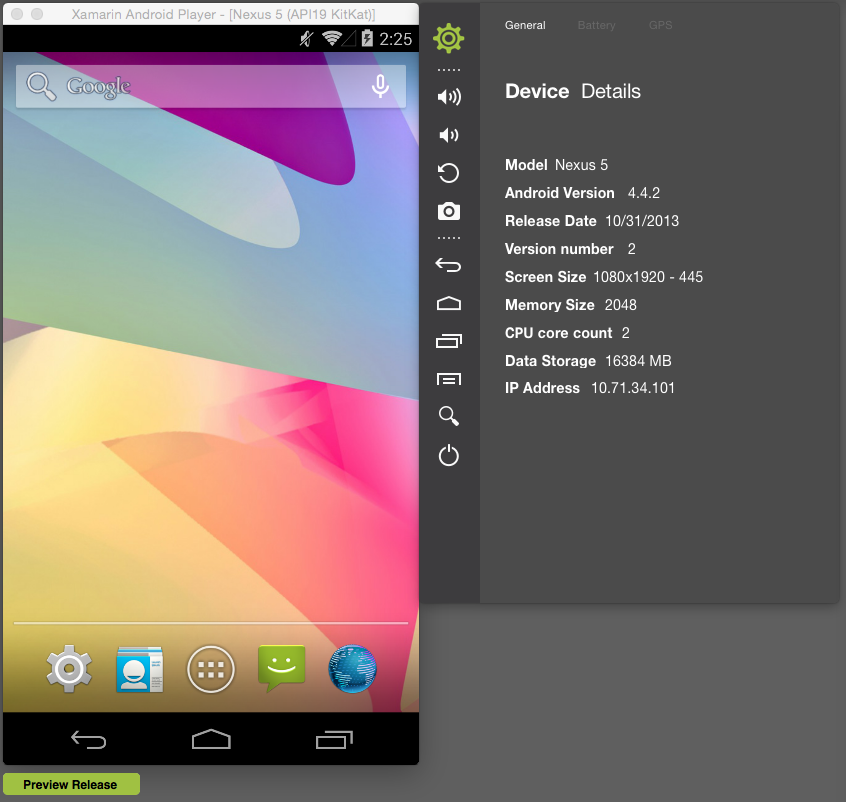Click the Xamarin Android Player window title
Image resolution: width=846 pixels, height=802 pixels.
point(223,14)
